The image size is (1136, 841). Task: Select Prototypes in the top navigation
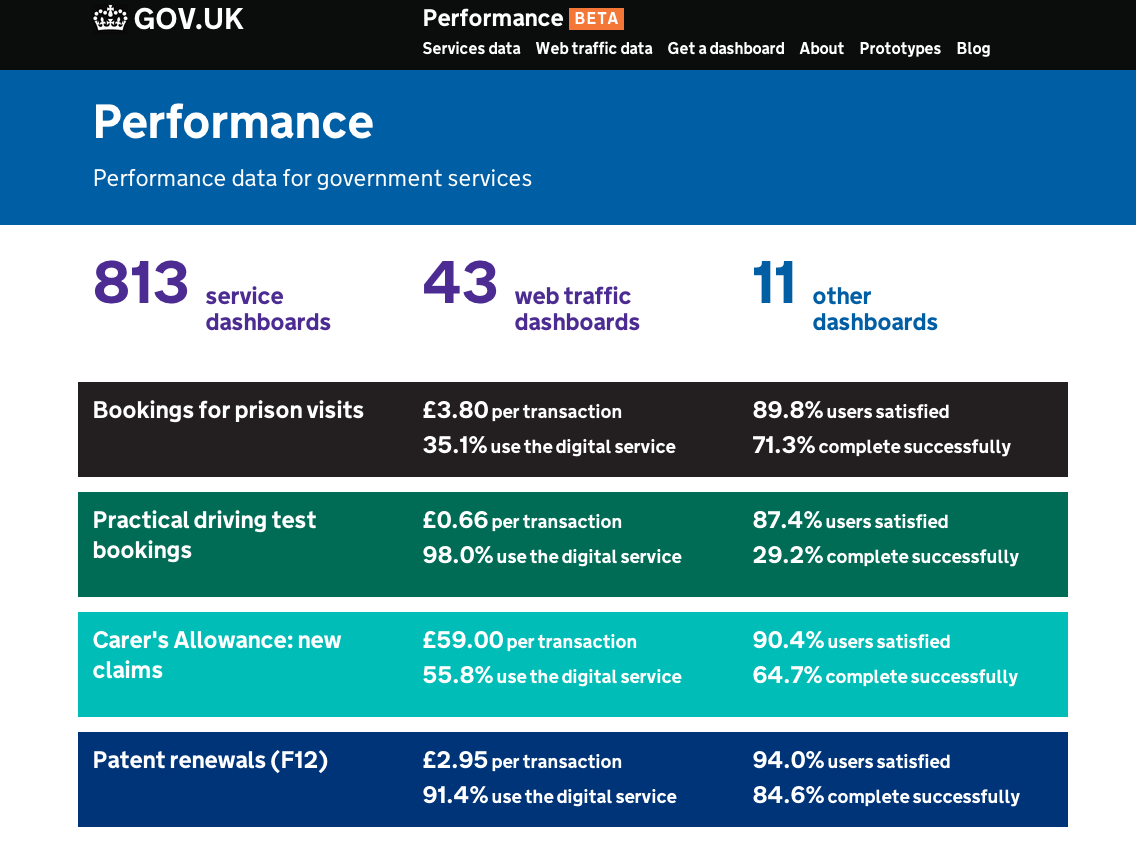click(x=900, y=48)
